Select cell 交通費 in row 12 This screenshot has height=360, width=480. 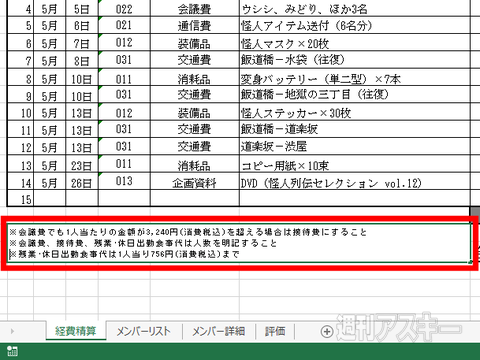coord(195,147)
